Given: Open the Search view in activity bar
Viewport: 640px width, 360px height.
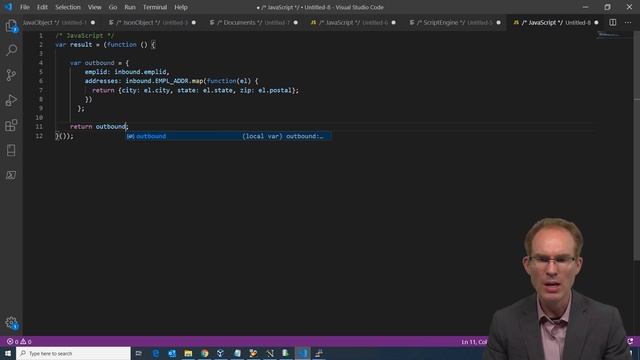Looking at the screenshot, I should [x=11, y=50].
